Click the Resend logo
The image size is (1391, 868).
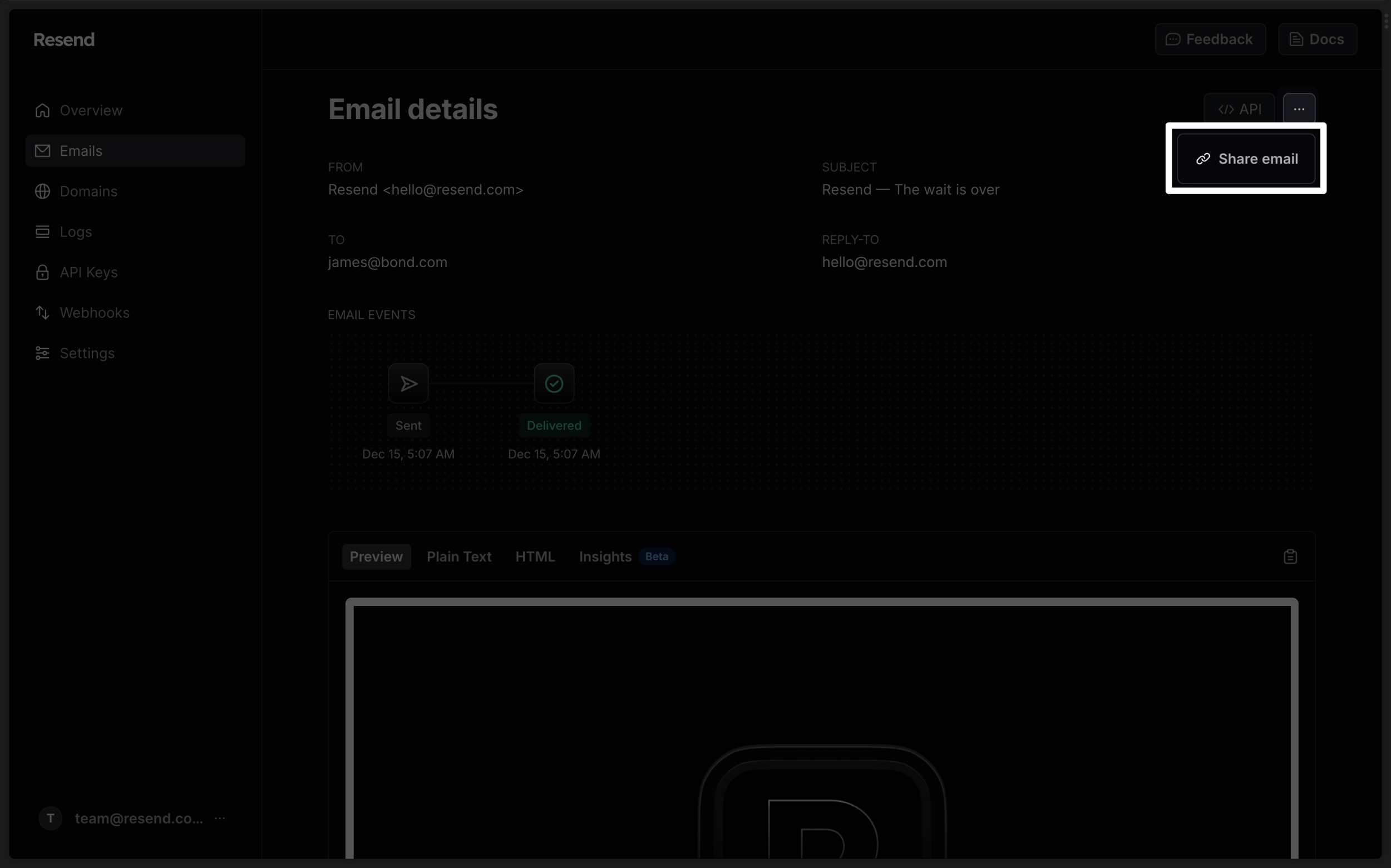point(64,40)
